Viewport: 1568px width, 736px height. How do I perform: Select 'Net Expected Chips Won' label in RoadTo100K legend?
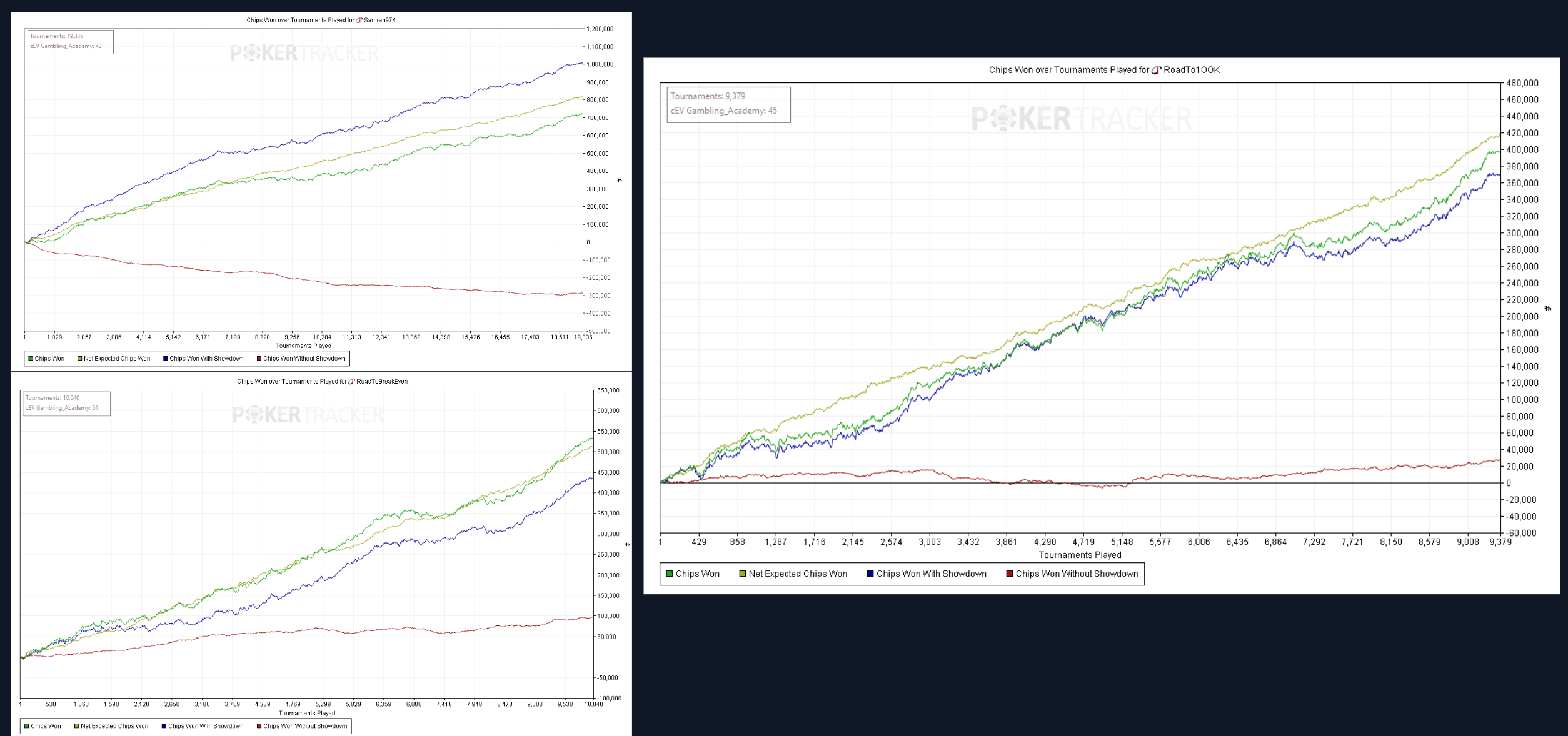pos(797,574)
